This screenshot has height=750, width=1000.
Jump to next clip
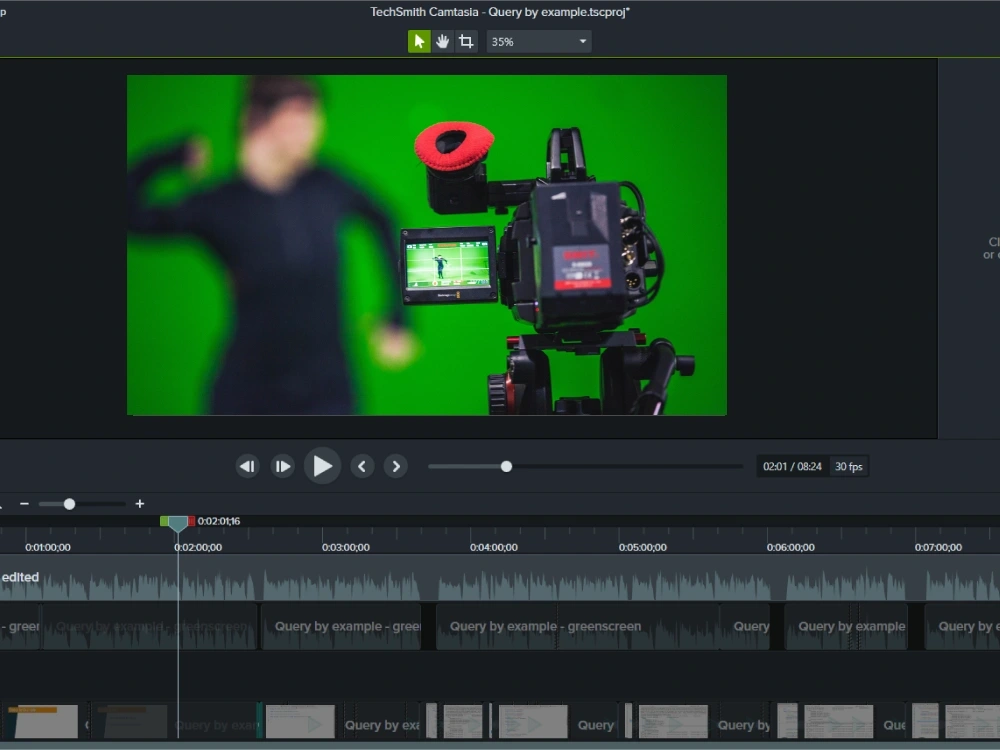396,466
